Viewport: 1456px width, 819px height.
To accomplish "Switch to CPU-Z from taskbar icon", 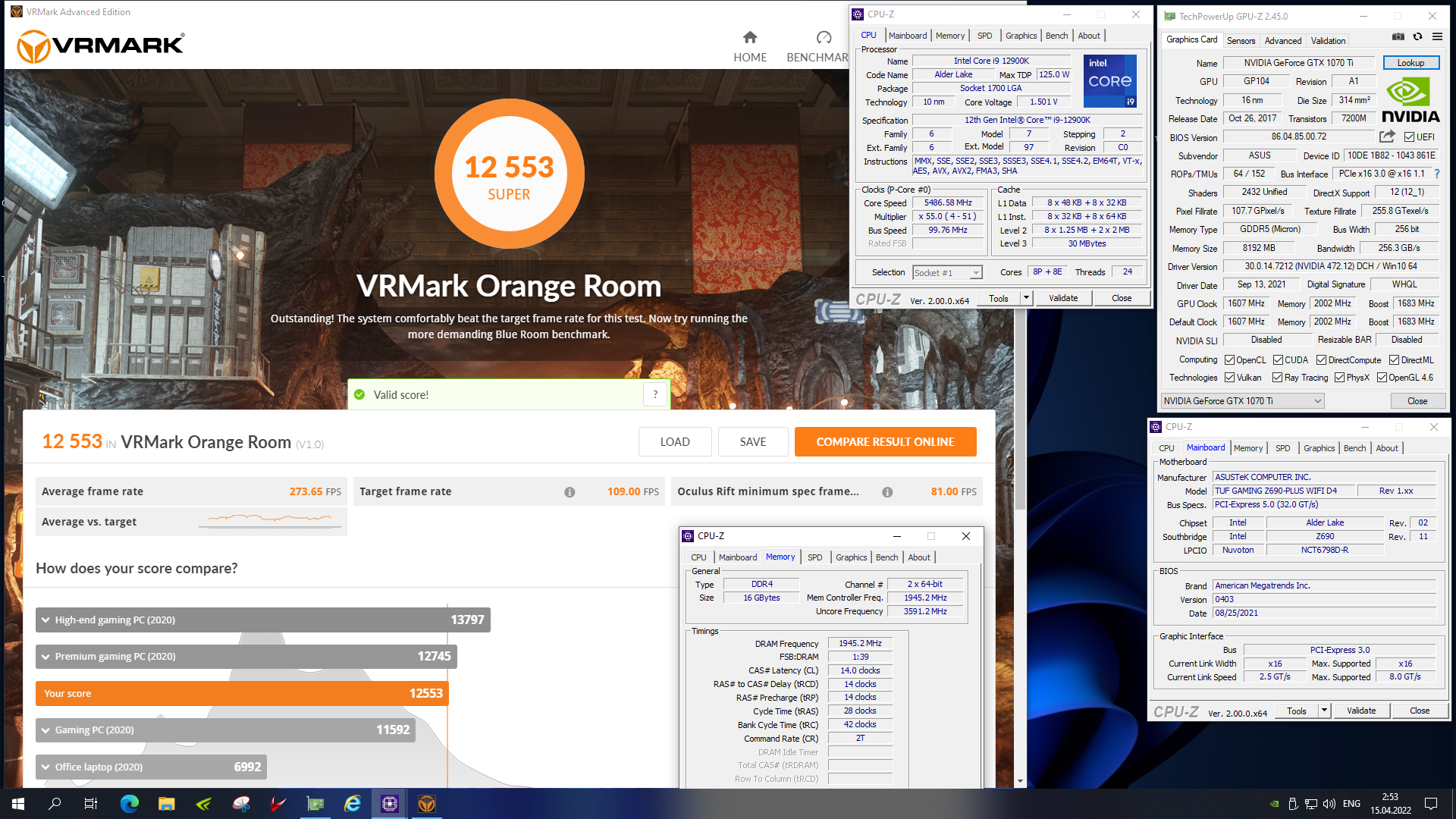I will pos(390,804).
